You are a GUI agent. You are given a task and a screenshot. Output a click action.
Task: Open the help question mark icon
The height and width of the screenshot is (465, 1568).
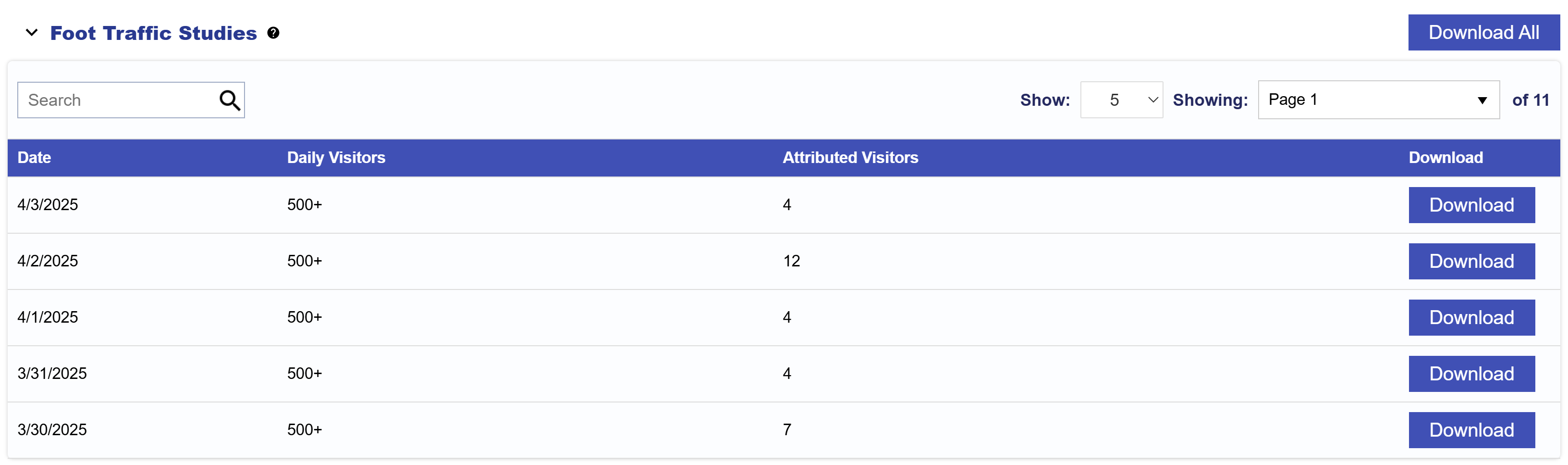273,33
